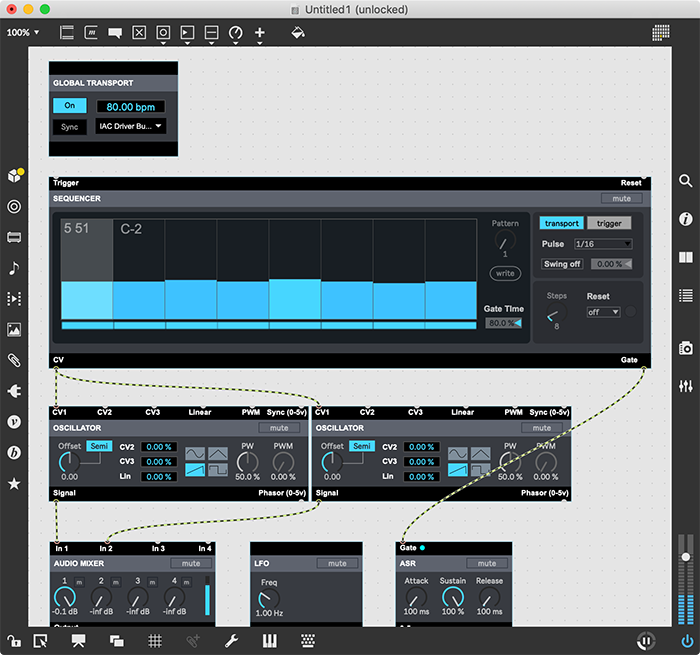The height and width of the screenshot is (655, 700).
Task: Select the trigger tab in sequencer
Action: [609, 223]
